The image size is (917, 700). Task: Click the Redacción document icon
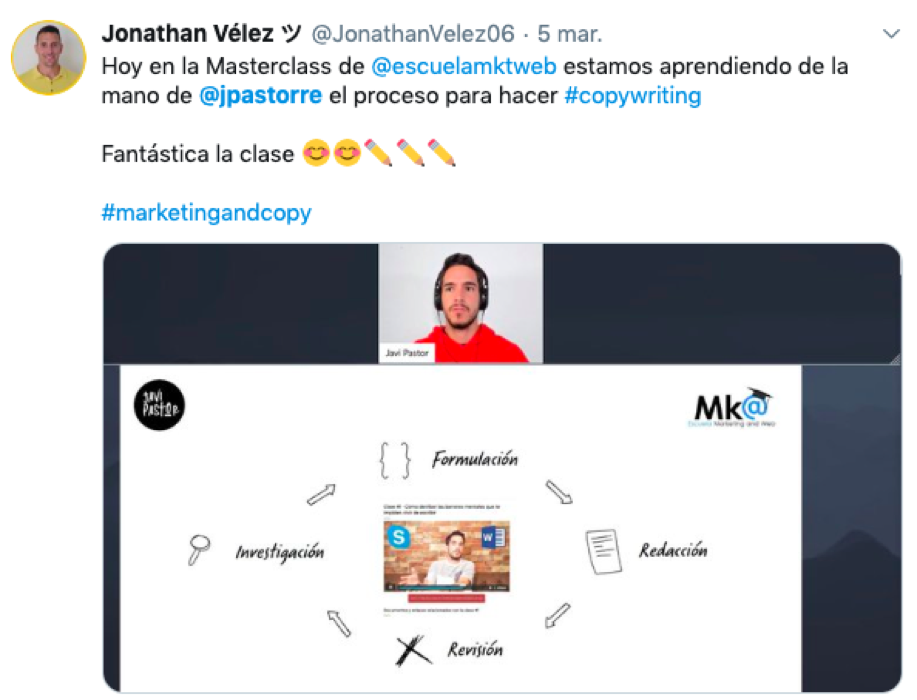(604, 551)
